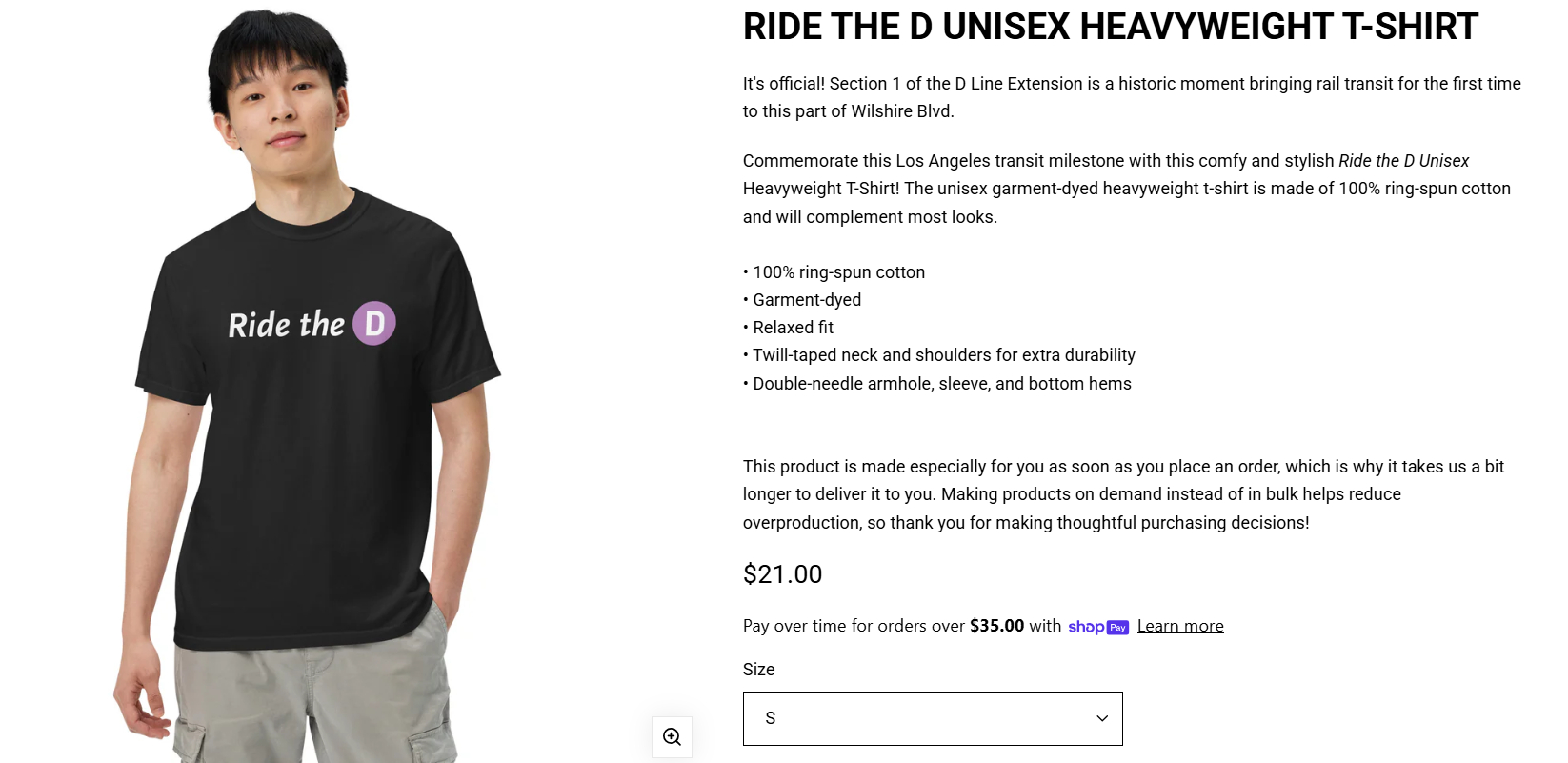The width and height of the screenshot is (1568, 763).
Task: Click the 'Twill-taped neck and shoulders' bullet
Action: [x=939, y=355]
